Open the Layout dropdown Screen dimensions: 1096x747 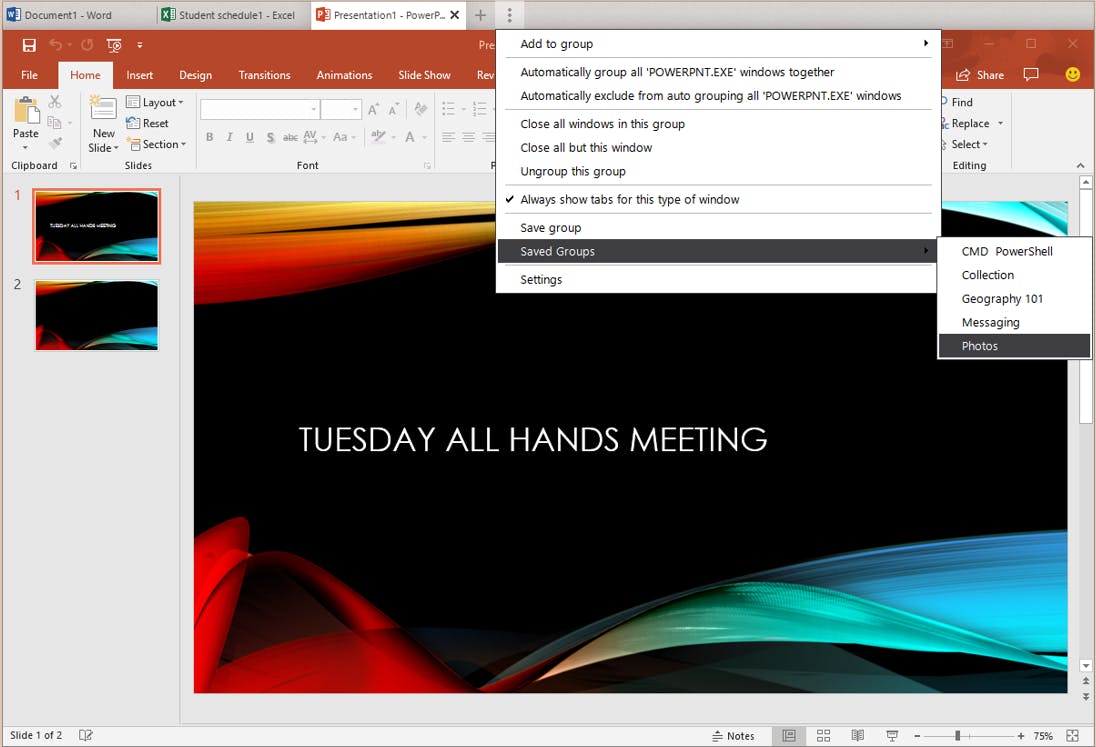pyautogui.click(x=154, y=102)
